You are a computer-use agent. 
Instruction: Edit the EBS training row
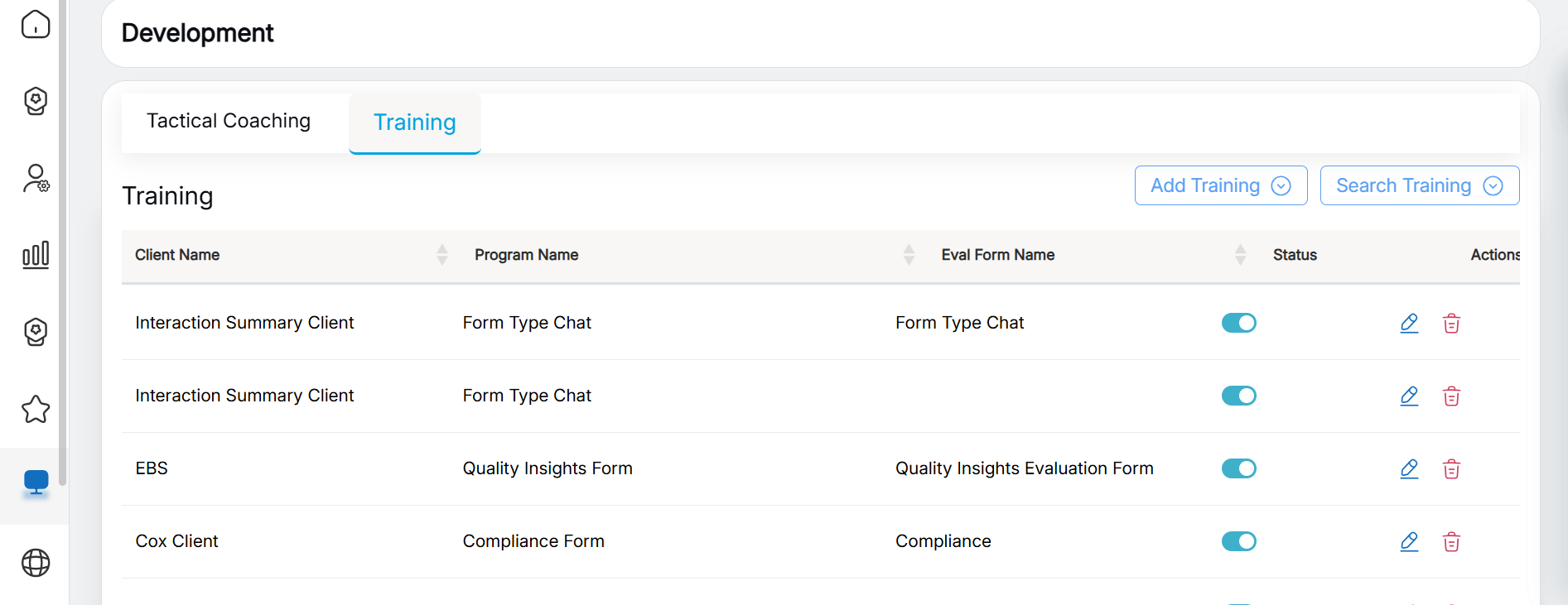click(1409, 468)
